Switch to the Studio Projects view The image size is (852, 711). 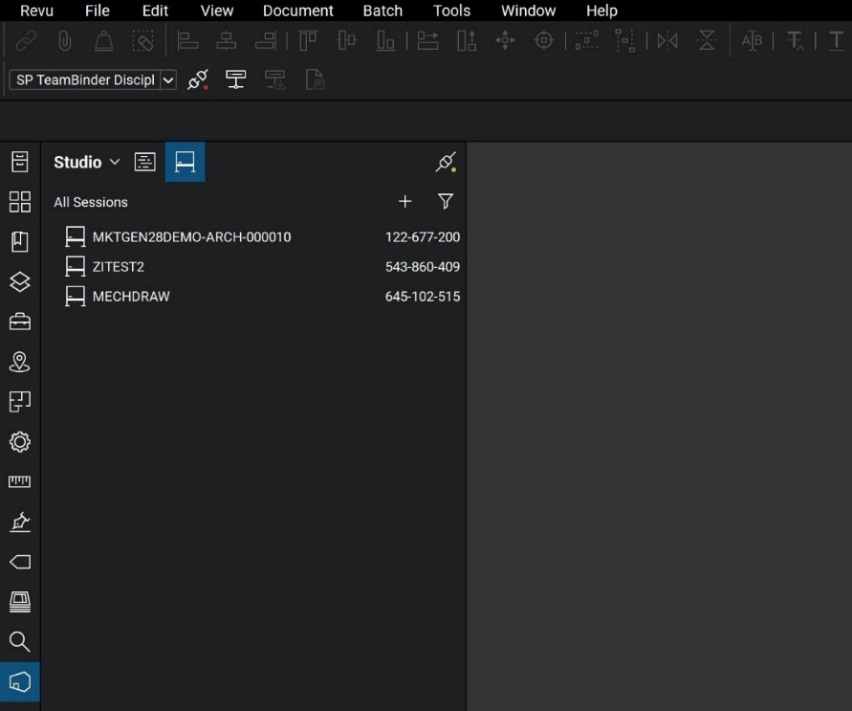click(145, 162)
